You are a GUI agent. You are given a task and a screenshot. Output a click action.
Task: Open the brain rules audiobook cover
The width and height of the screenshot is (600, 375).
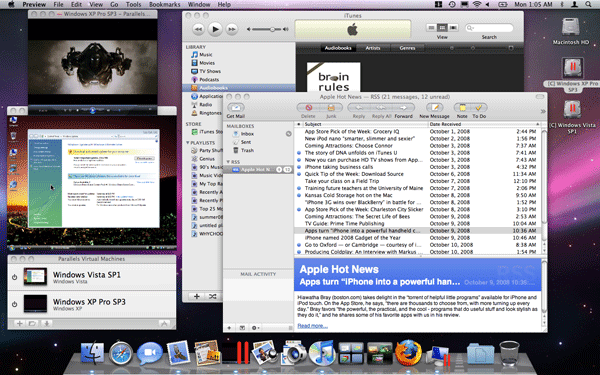[333, 77]
